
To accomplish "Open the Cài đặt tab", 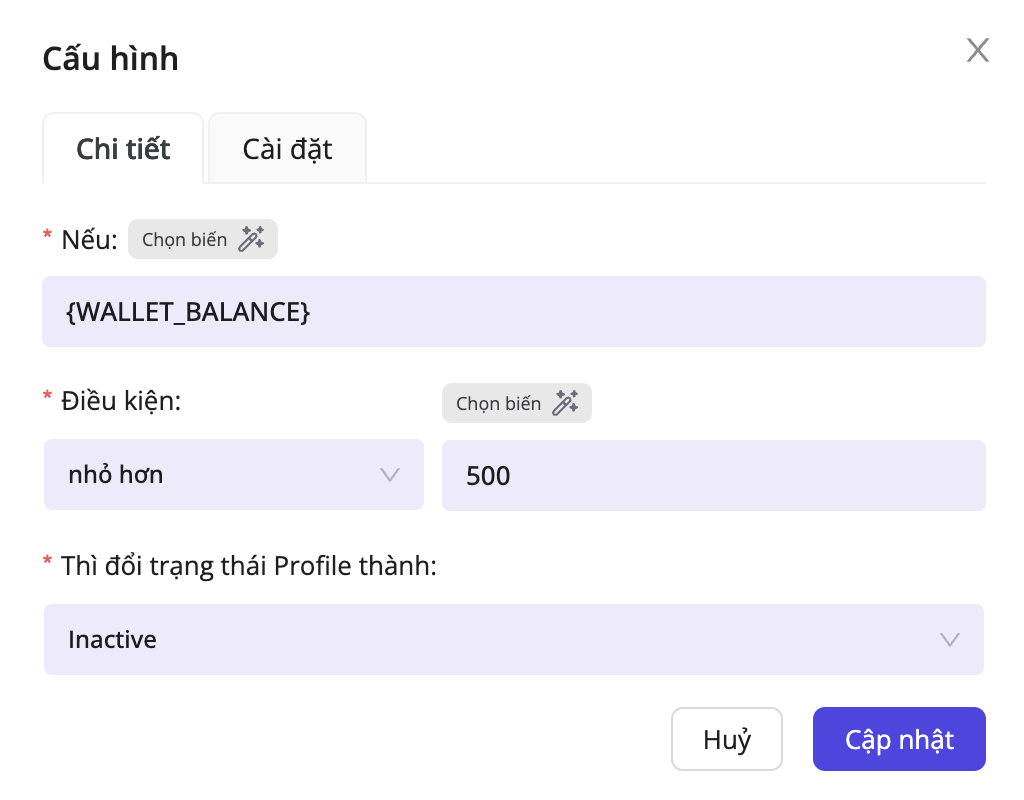I will 287,149.
